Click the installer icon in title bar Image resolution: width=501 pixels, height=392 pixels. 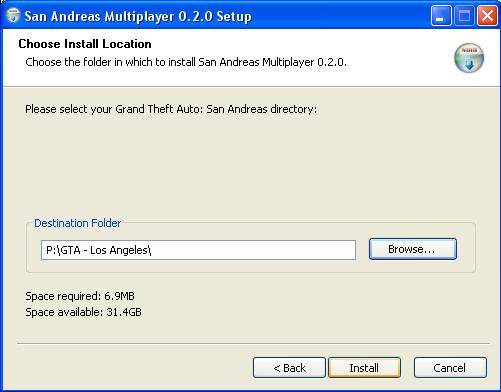(13, 16)
